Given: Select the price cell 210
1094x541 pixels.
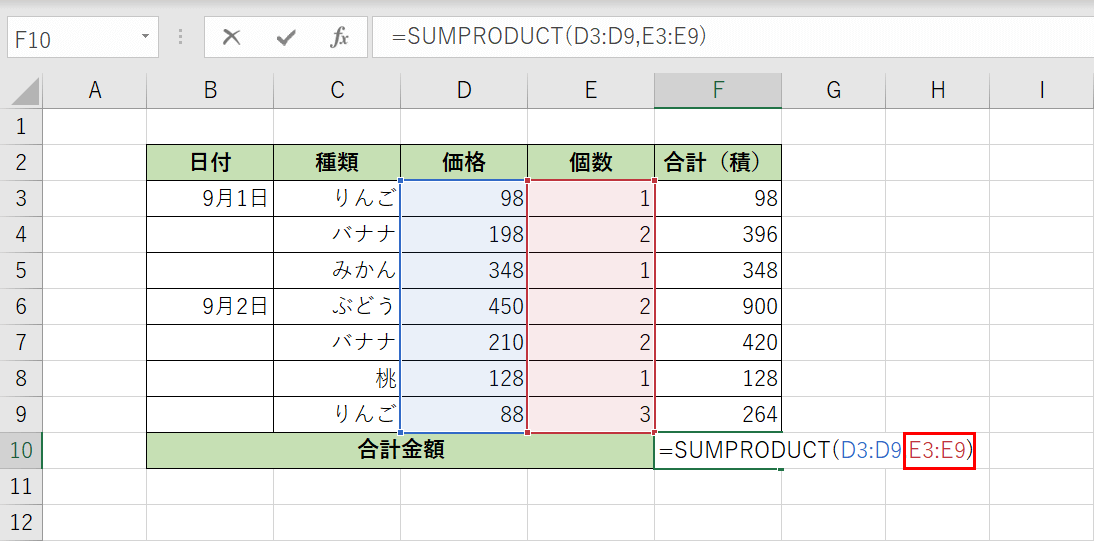Looking at the screenshot, I should [464, 343].
